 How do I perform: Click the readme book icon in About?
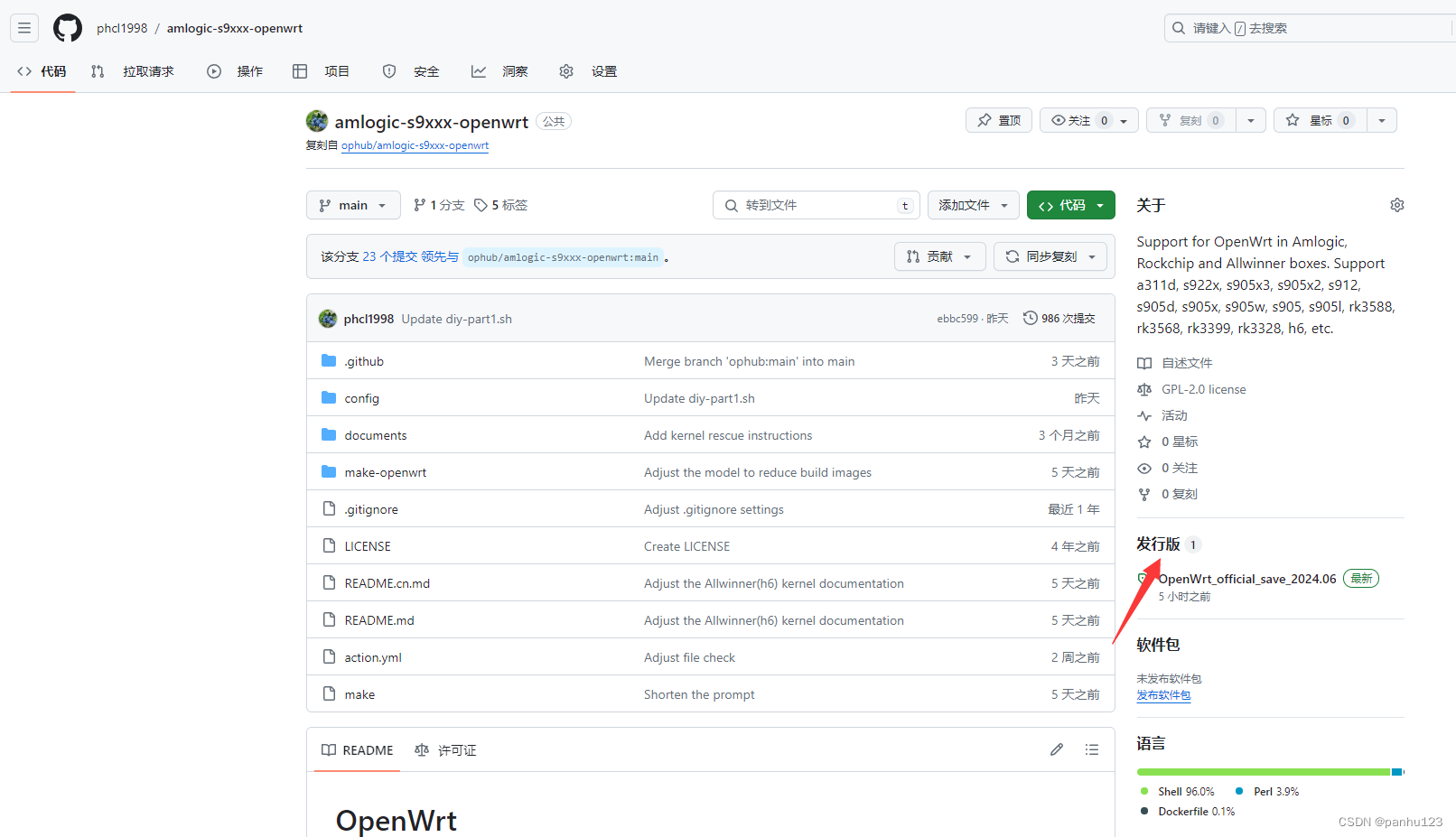(x=1144, y=363)
